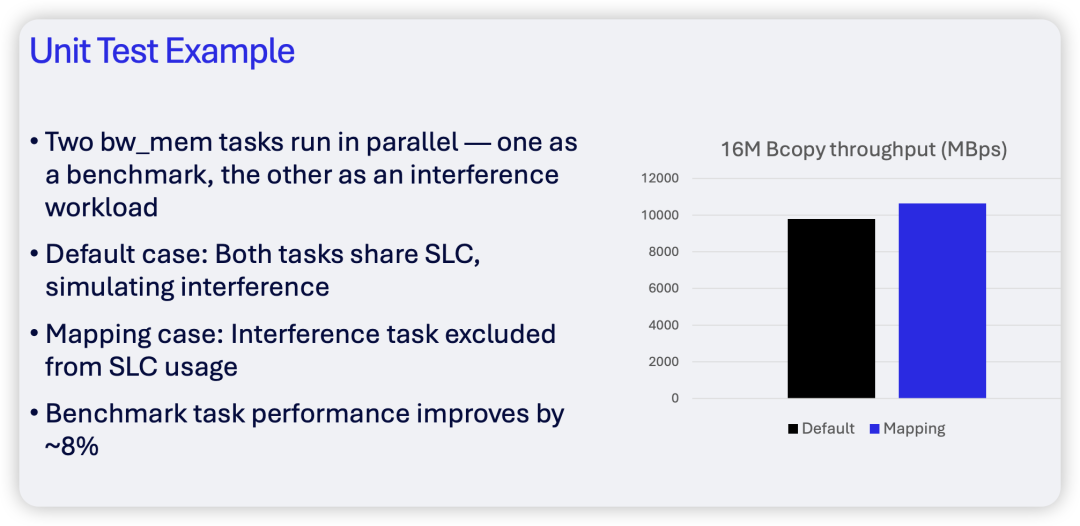Click the "Two bw_mem tasks" bullet paragraph
This screenshot has width=1080, height=526.
pos(300,175)
